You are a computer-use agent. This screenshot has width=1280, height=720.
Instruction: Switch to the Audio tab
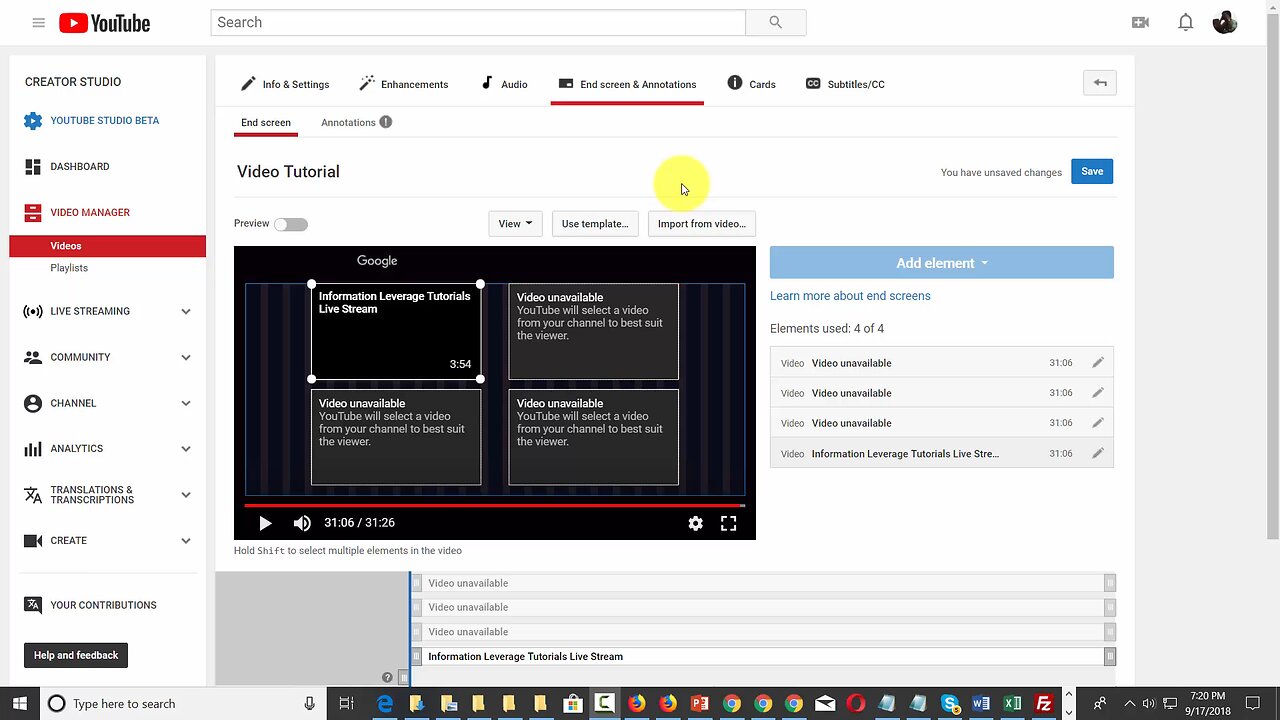(504, 84)
